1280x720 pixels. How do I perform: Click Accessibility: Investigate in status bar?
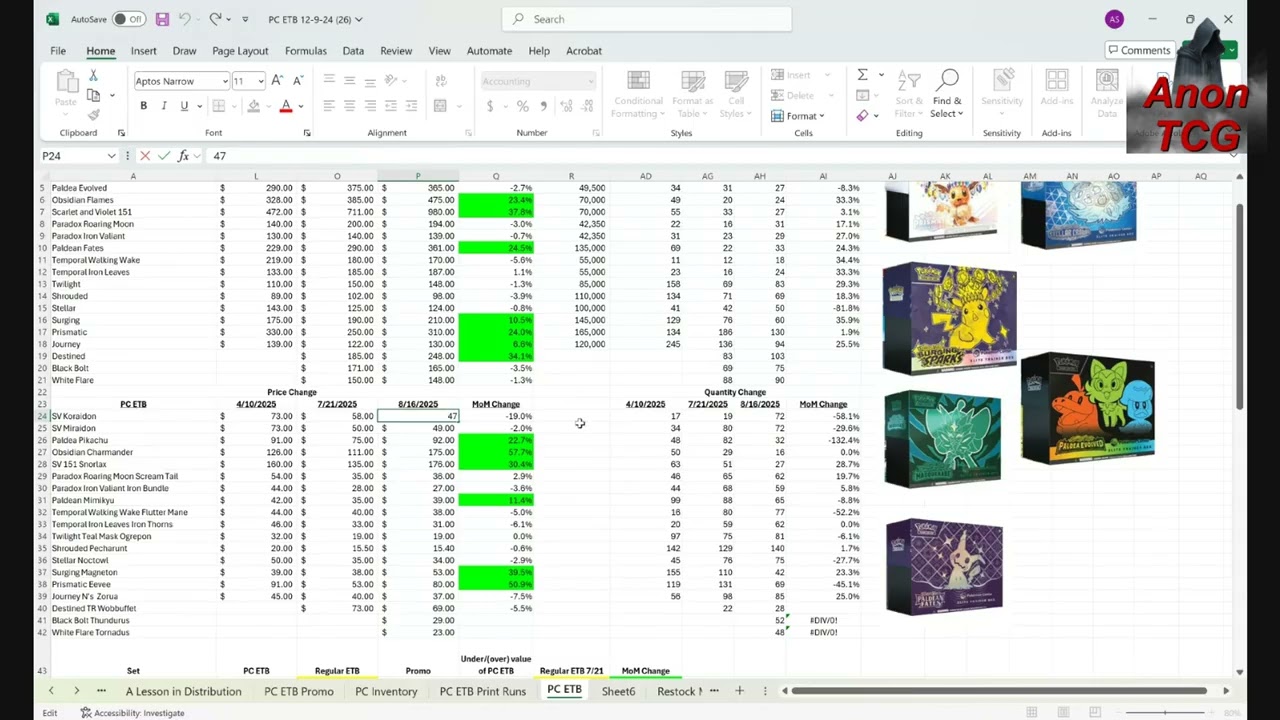click(132, 713)
